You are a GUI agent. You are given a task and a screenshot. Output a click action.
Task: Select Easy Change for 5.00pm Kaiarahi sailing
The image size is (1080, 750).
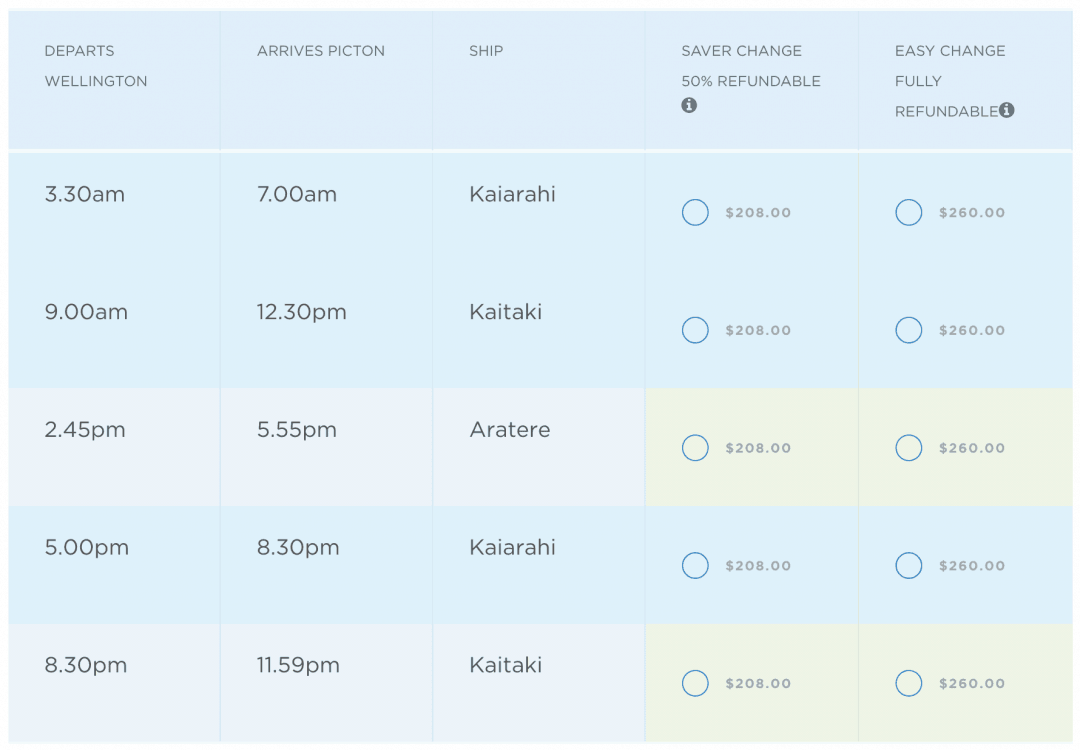(908, 566)
